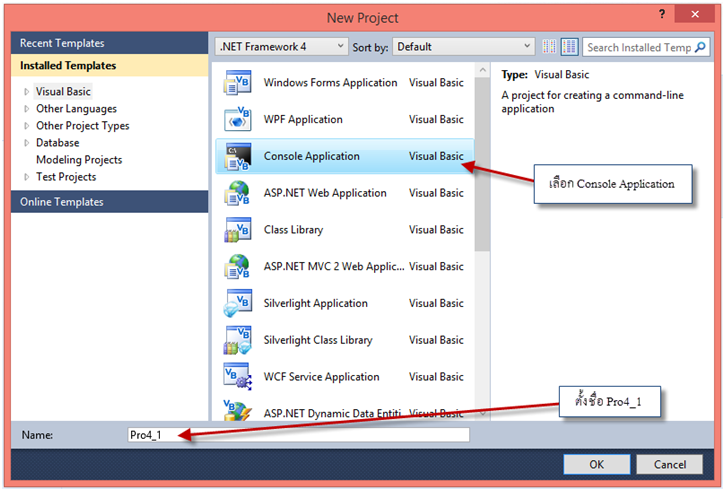This screenshot has width=726, height=491.
Task: Switch to medium icons view
Action: point(570,47)
